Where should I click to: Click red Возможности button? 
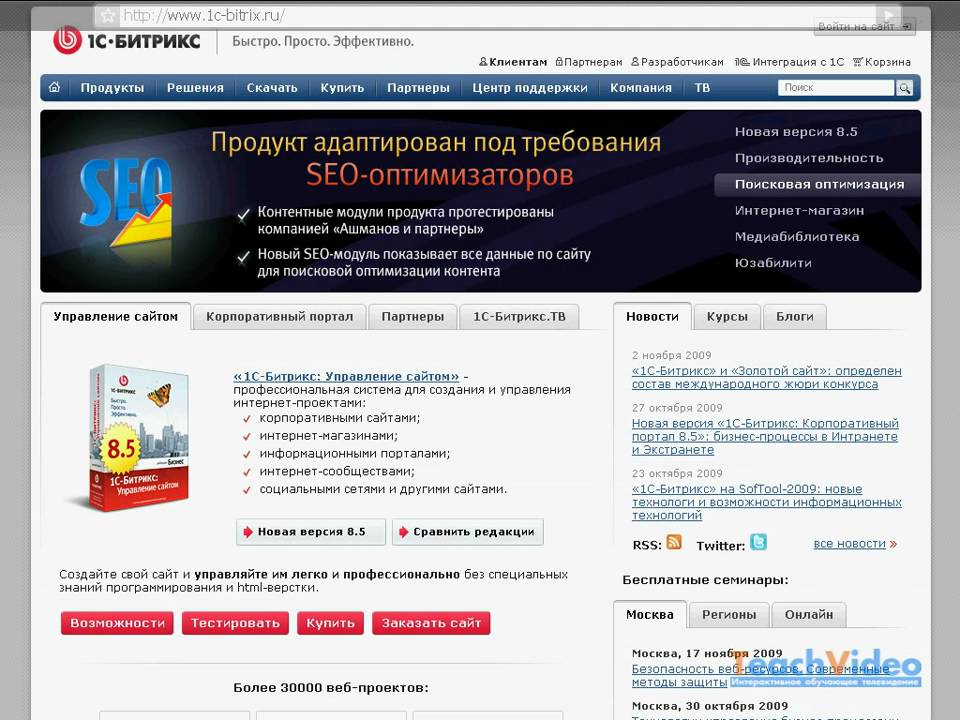118,623
